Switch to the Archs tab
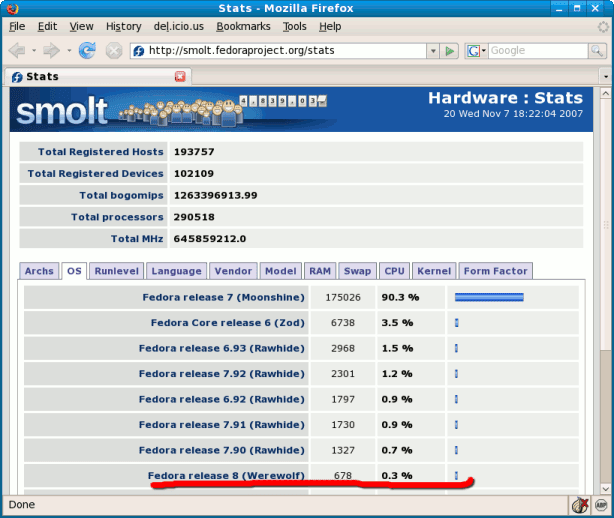 point(39,271)
